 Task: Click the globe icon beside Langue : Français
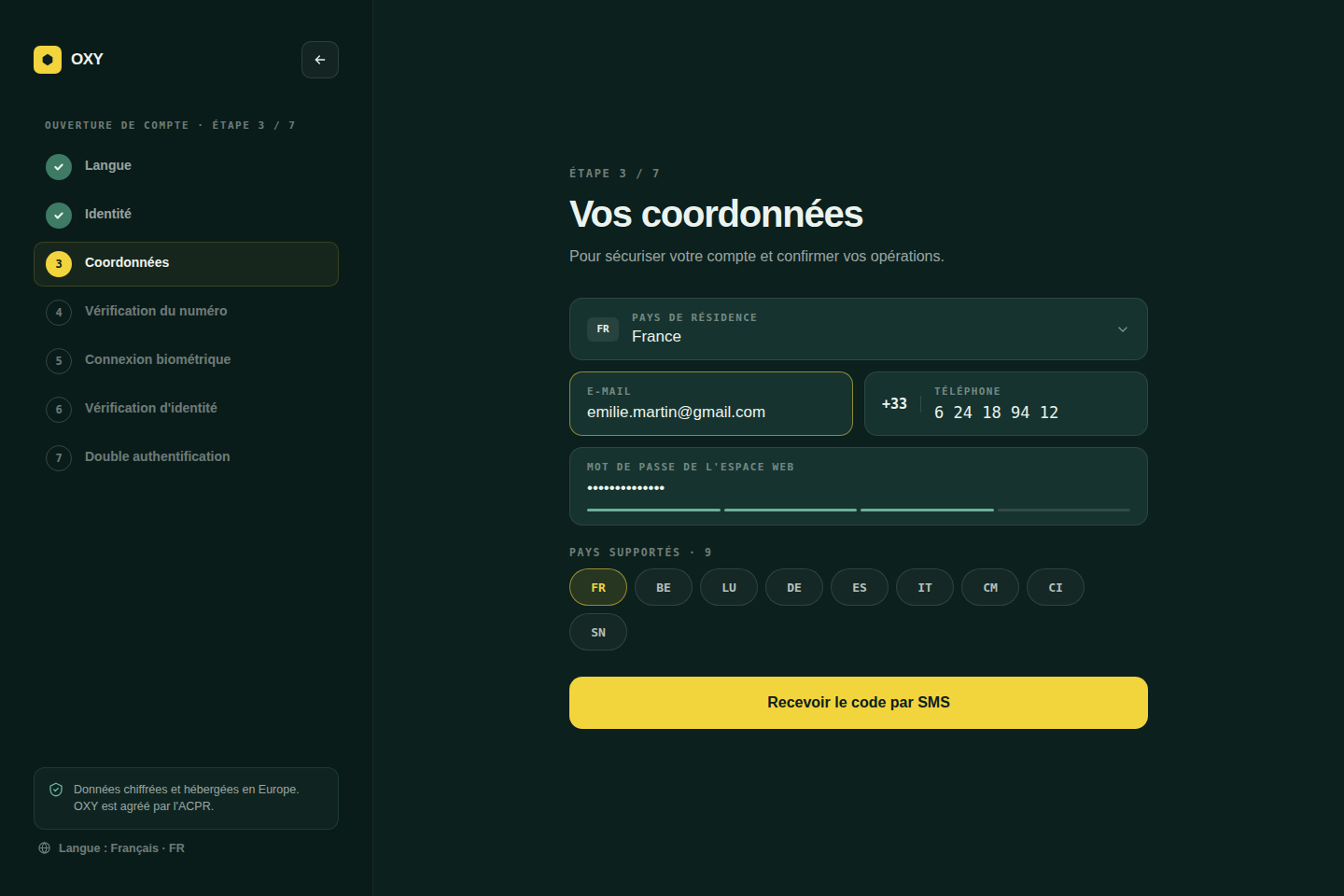tap(44, 848)
